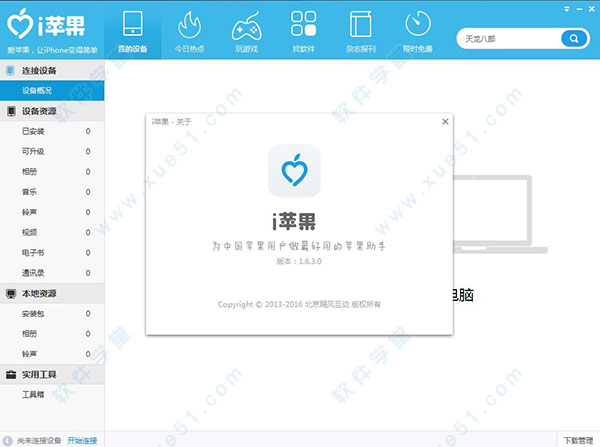Click the 连接设备 phone icon in sidebar
This screenshot has height=447, width=600.
(10, 70)
